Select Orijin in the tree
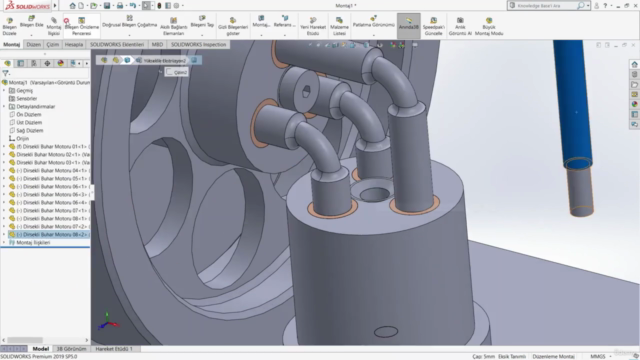Viewport: 640px width, 360px height. (22, 139)
